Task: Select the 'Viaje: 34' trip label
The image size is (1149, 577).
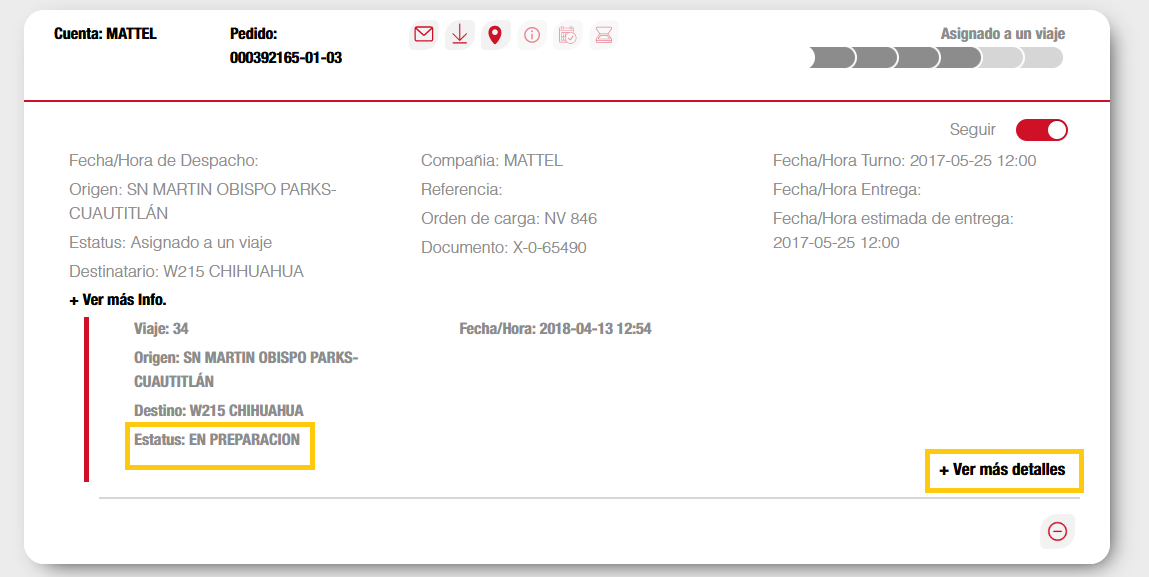Action: (x=161, y=328)
